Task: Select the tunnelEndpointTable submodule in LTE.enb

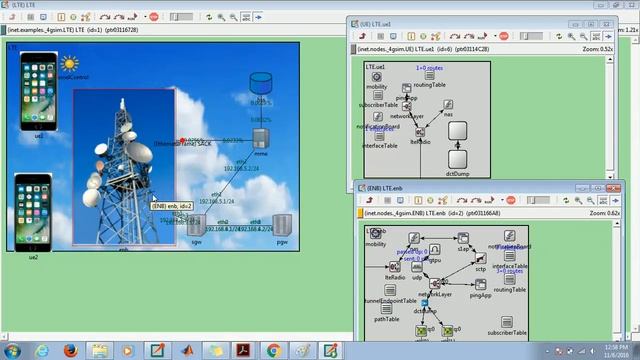Action: [x=390, y=290]
